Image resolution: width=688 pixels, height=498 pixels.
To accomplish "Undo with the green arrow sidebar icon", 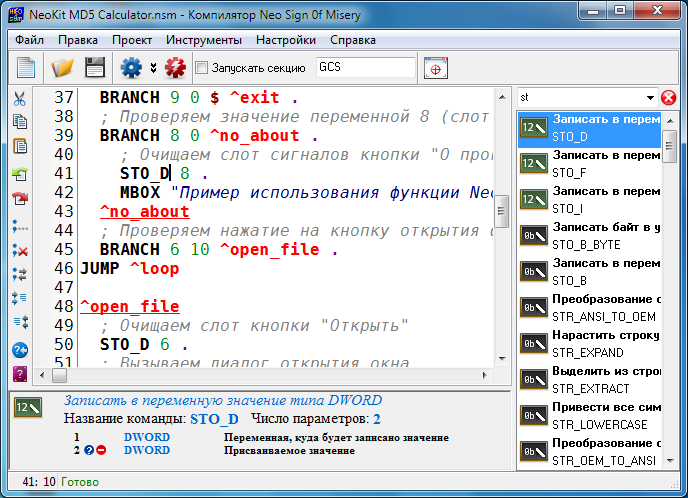I will click(20, 174).
